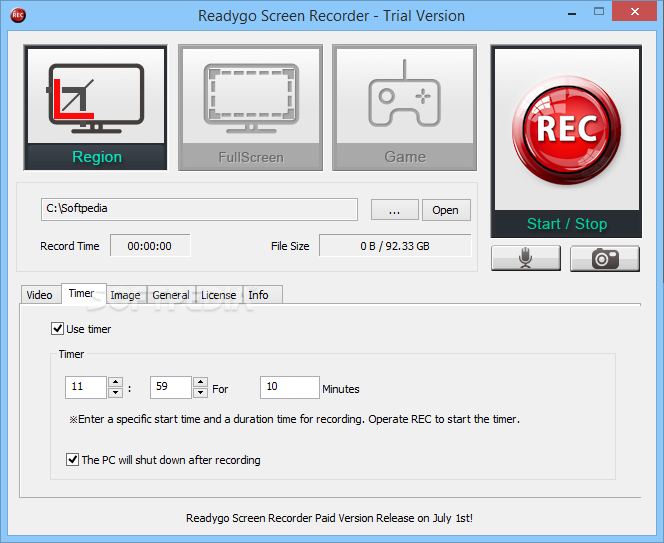Toggle the microphone audio button

click(526, 258)
